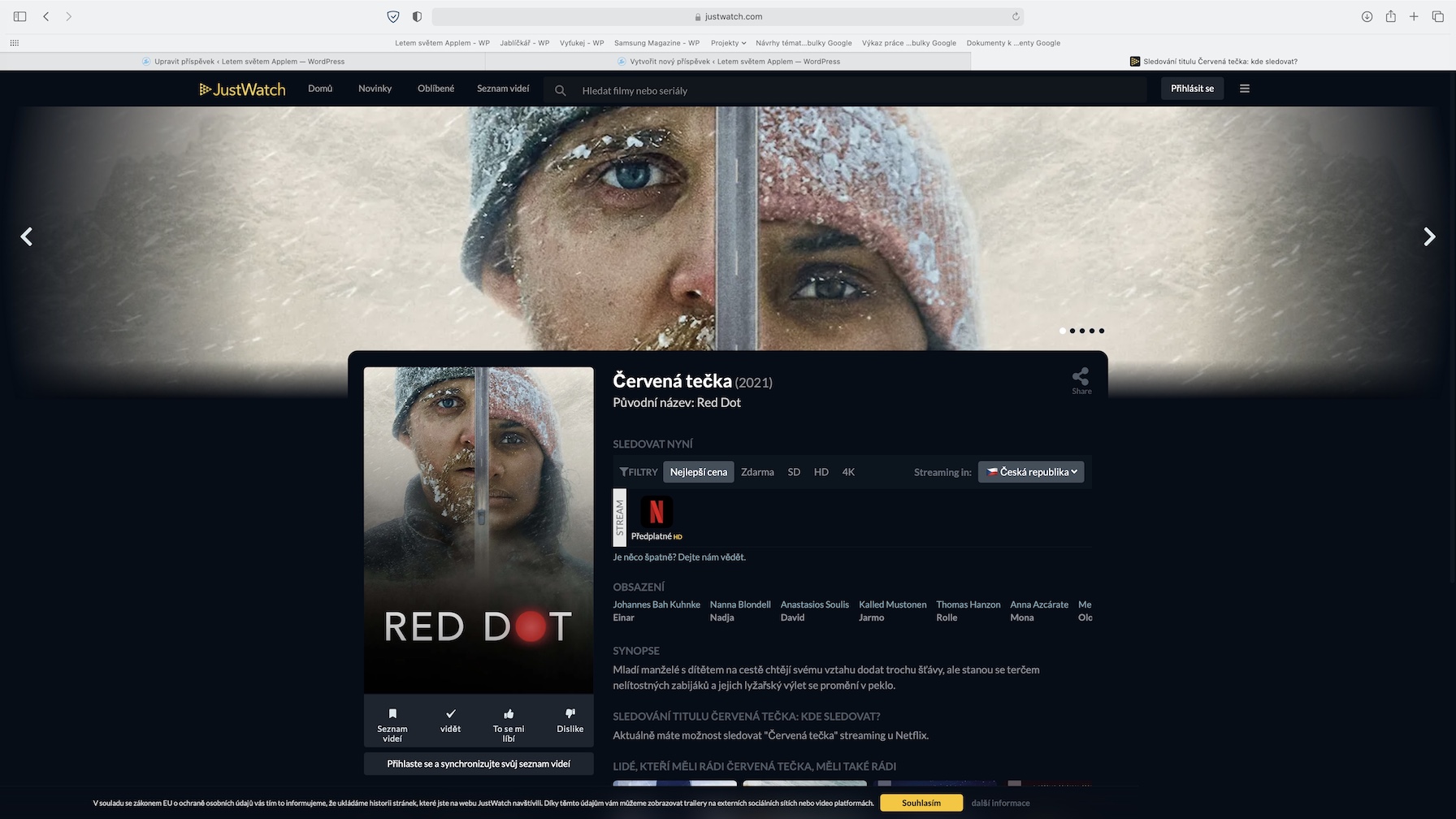The image size is (1456, 819).
Task: Click the Red Dot movie poster
Action: pyautogui.click(x=479, y=530)
